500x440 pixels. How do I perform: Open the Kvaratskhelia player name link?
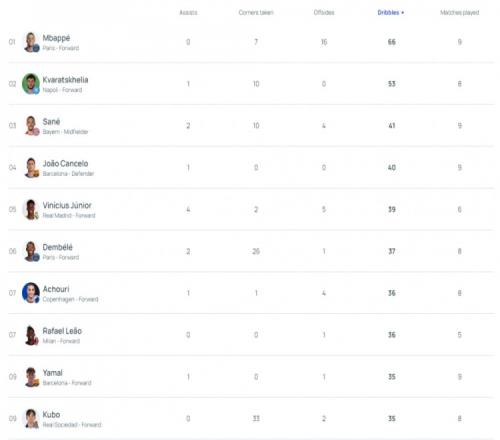tap(65, 80)
